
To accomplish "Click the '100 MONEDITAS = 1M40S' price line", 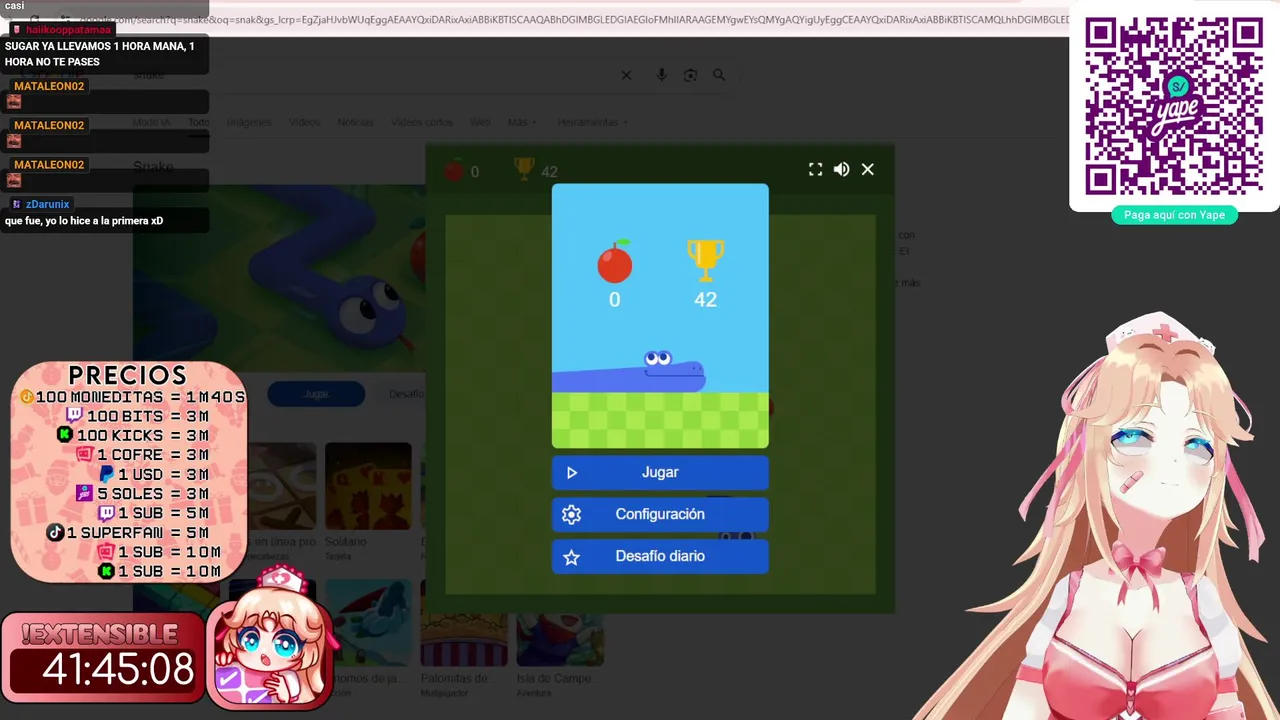I will coord(133,397).
